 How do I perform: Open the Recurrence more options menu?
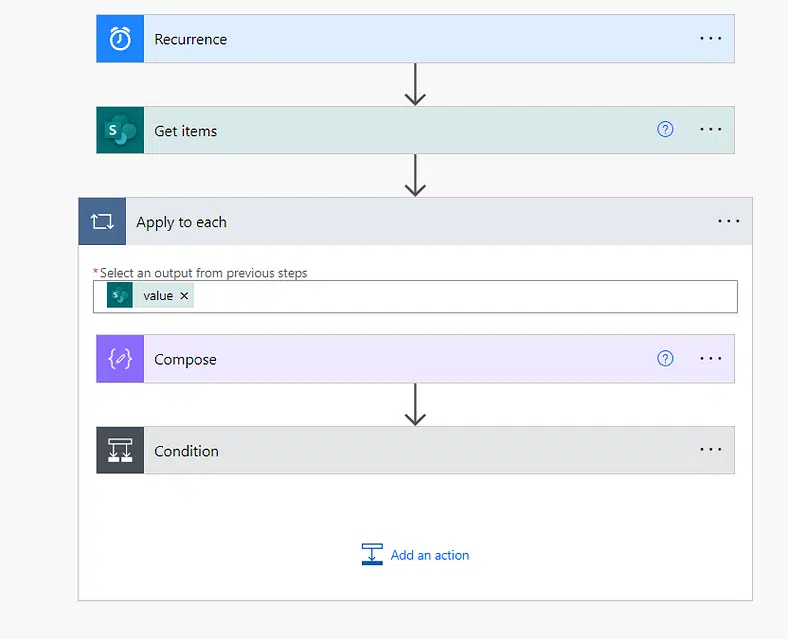711,38
